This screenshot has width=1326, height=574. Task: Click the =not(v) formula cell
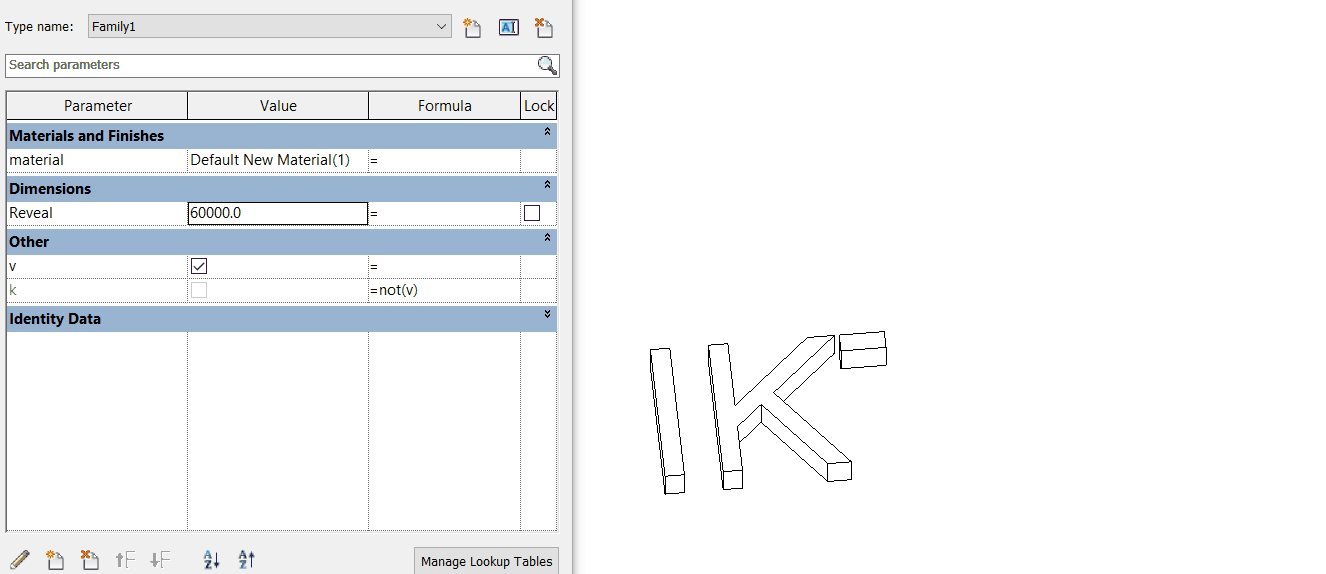click(x=444, y=290)
